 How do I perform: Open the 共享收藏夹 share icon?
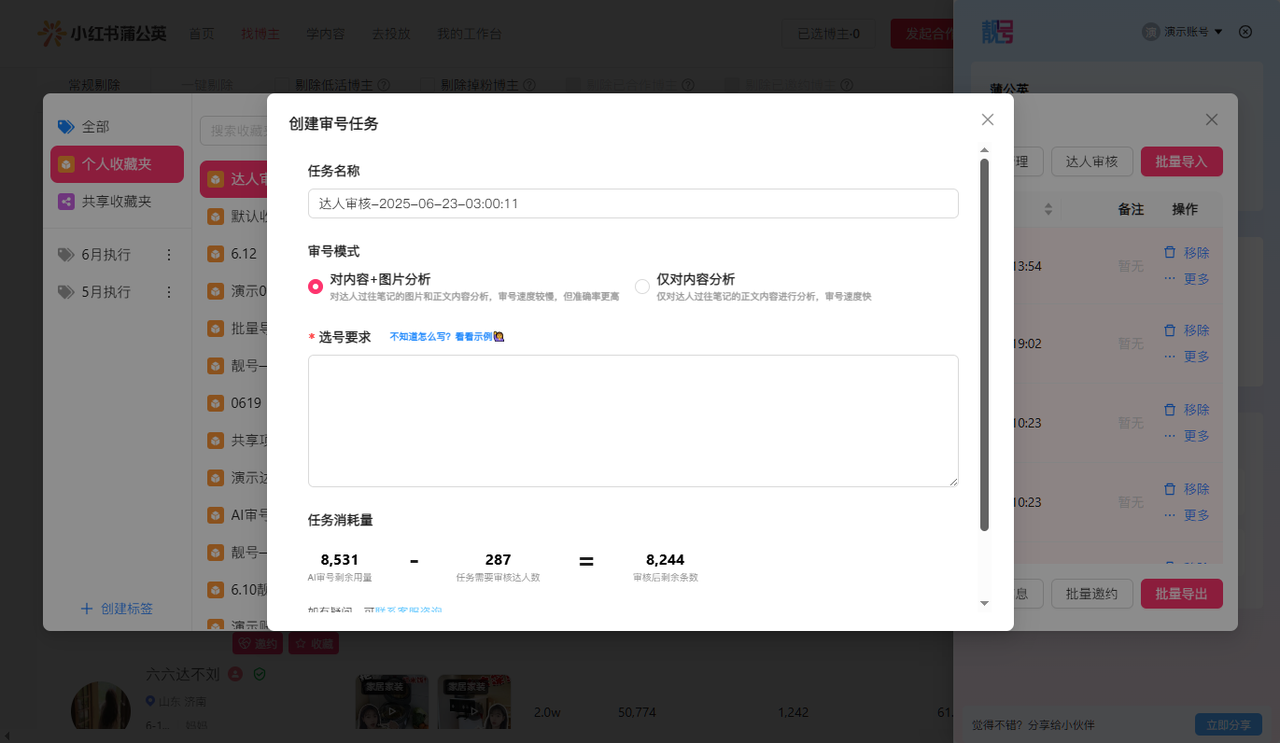[66, 201]
